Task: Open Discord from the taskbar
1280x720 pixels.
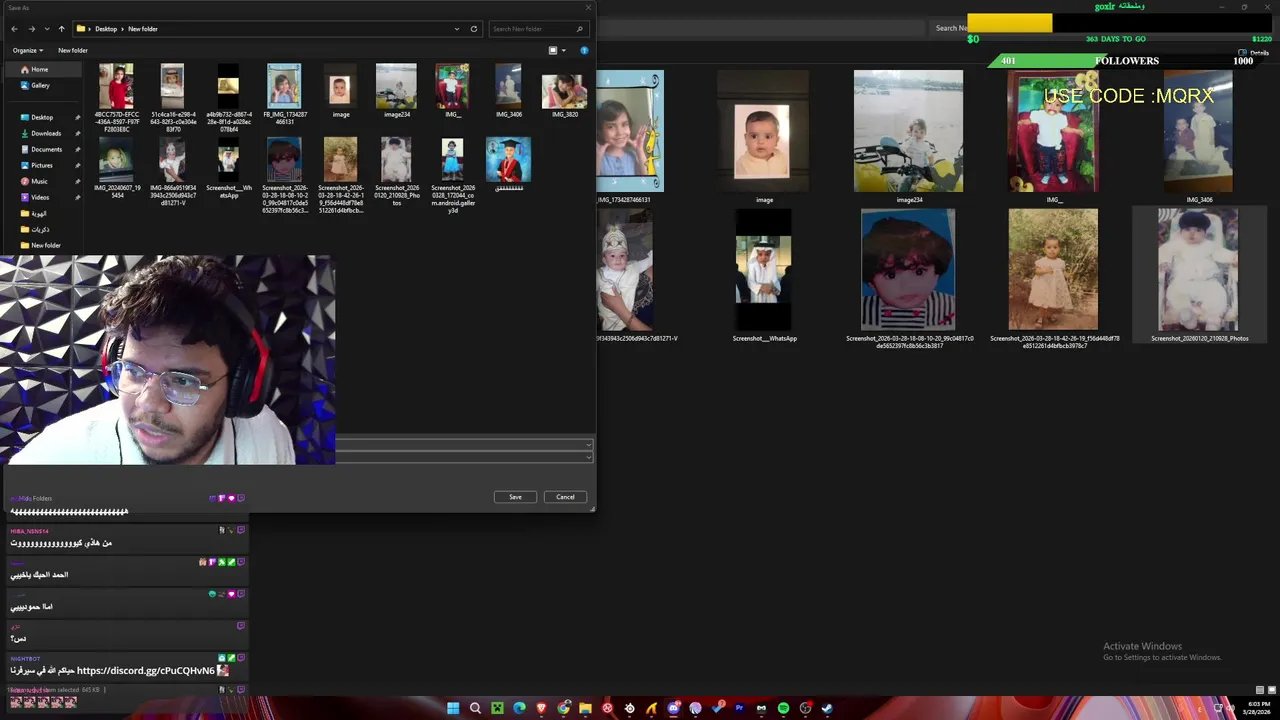Action: pyautogui.click(x=673, y=708)
